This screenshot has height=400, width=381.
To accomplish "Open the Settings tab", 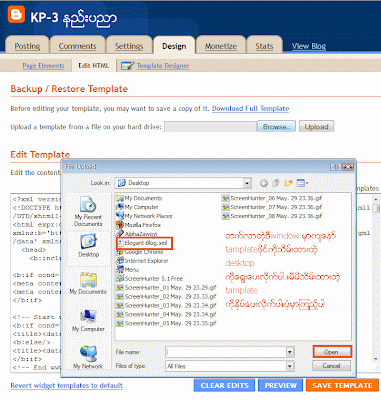I will tap(129, 46).
